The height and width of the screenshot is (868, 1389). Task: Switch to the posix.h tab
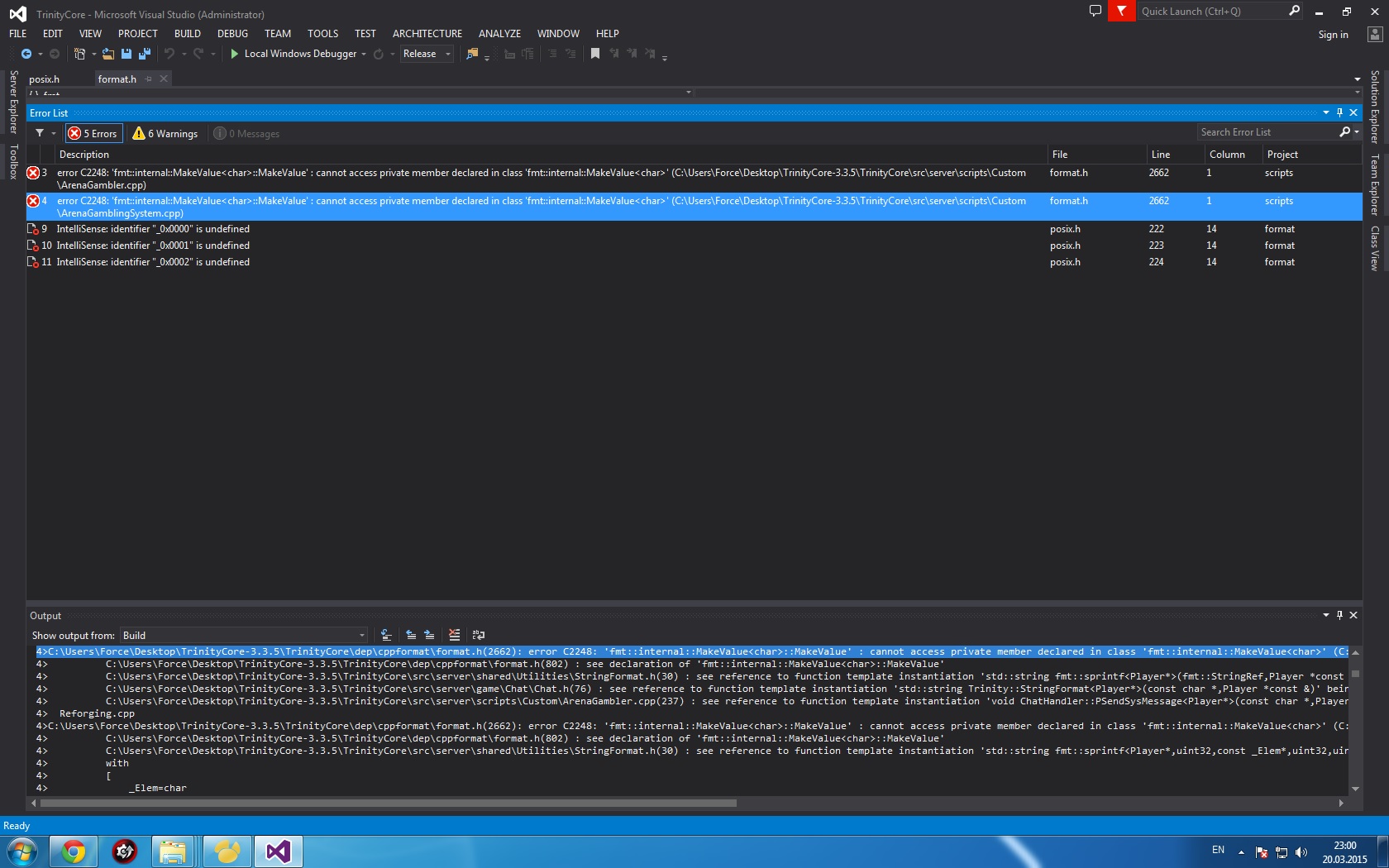tap(45, 79)
